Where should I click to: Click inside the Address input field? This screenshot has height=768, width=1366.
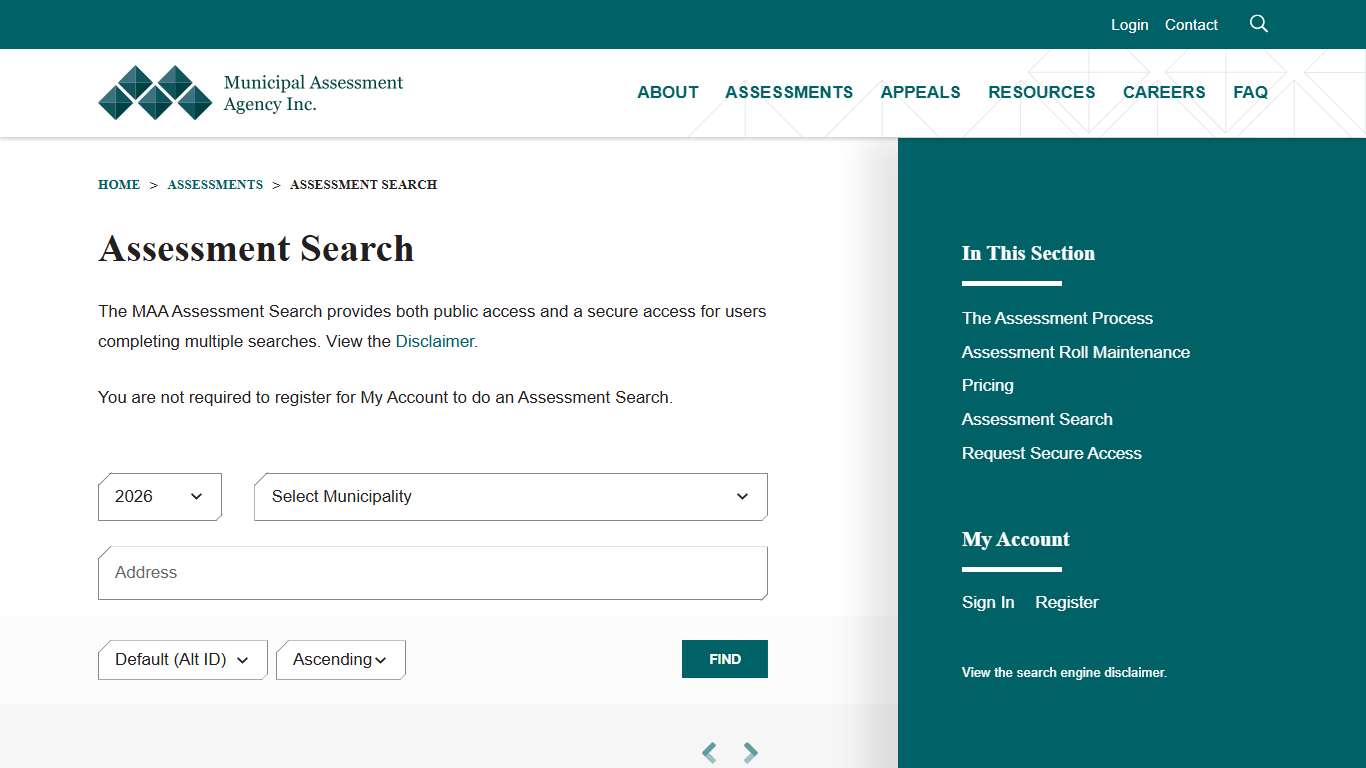point(432,572)
